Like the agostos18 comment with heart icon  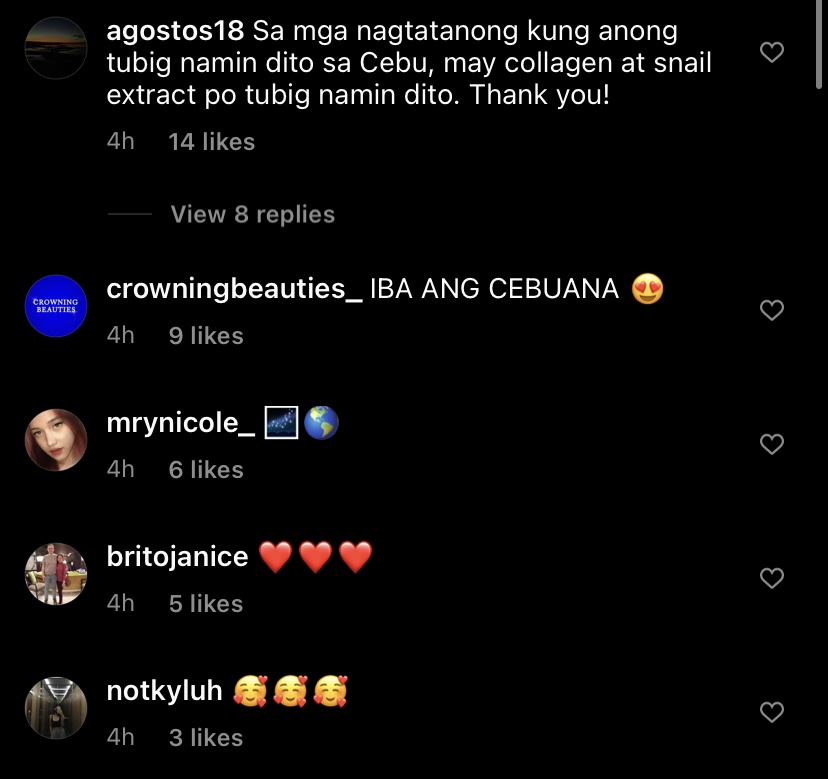click(771, 52)
